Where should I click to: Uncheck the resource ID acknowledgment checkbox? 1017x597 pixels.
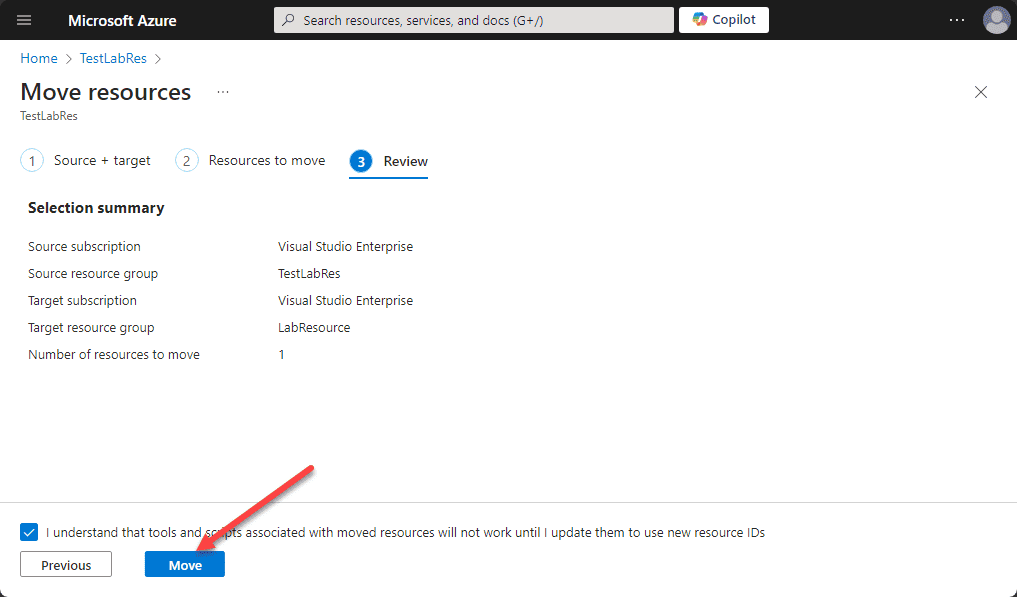29,532
